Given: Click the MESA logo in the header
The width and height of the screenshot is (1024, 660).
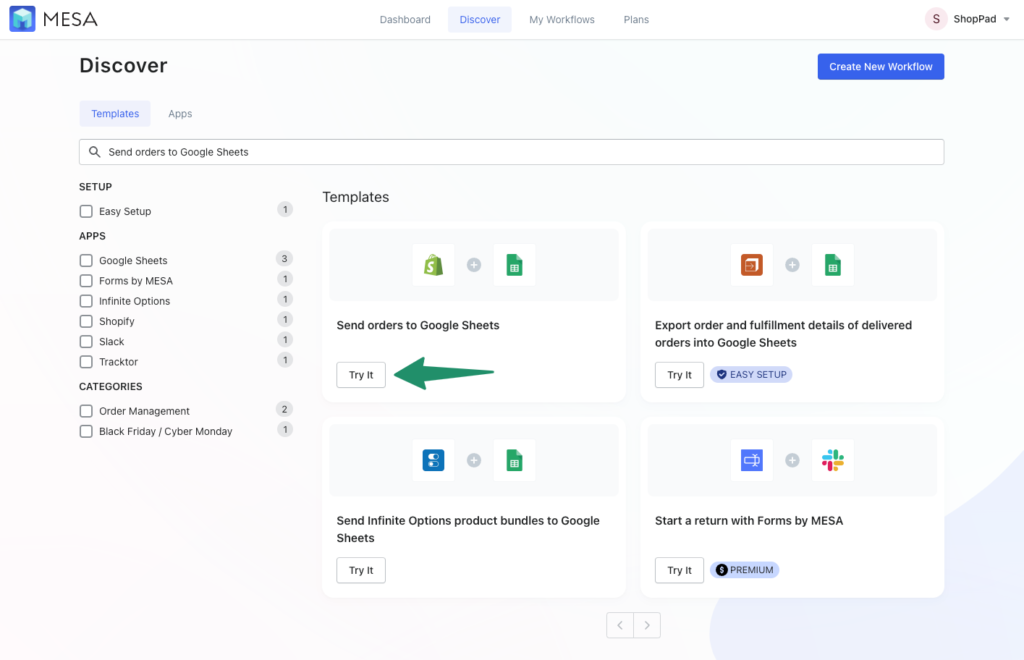Looking at the screenshot, I should [x=53, y=18].
